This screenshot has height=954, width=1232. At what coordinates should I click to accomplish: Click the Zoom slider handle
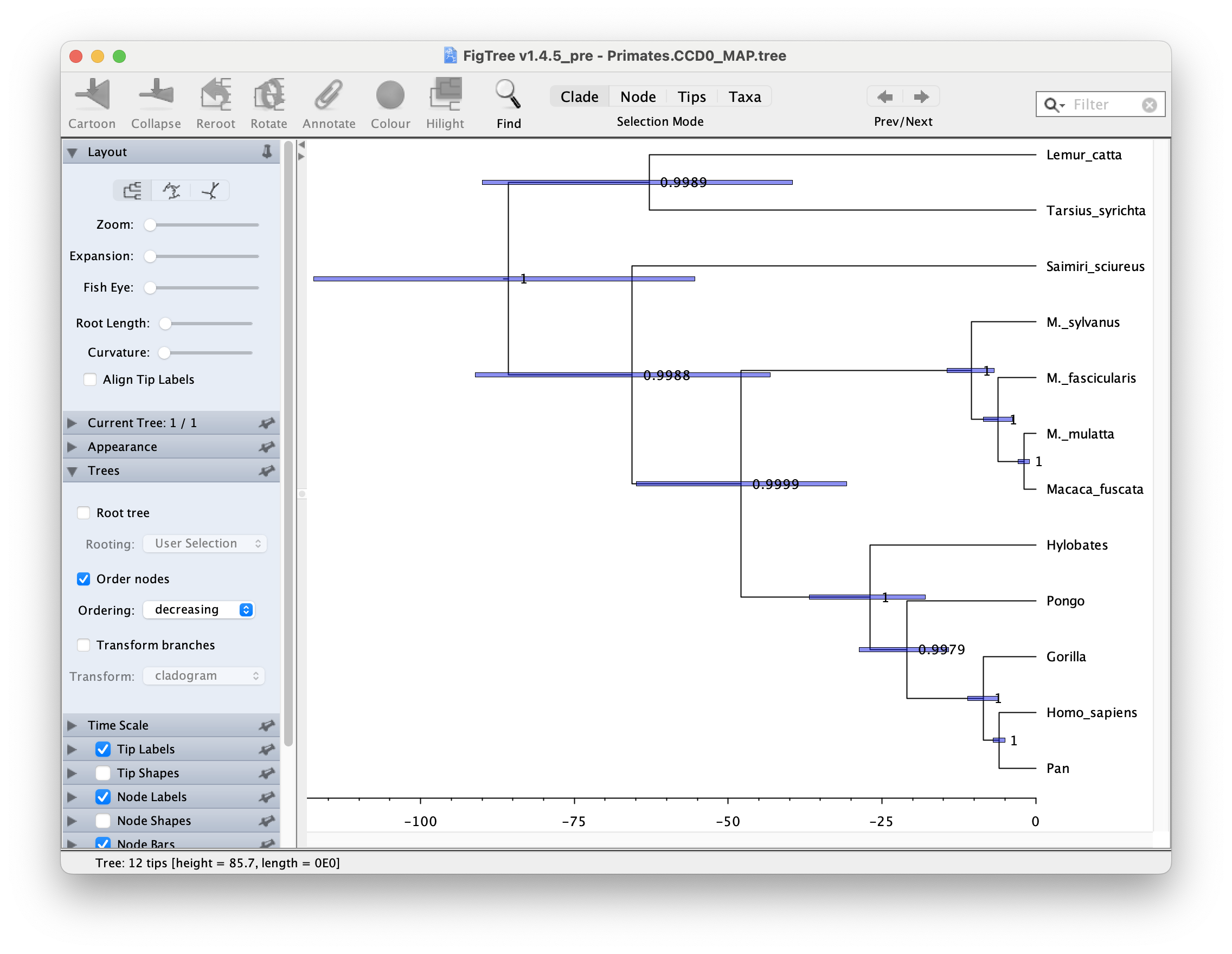[150, 225]
